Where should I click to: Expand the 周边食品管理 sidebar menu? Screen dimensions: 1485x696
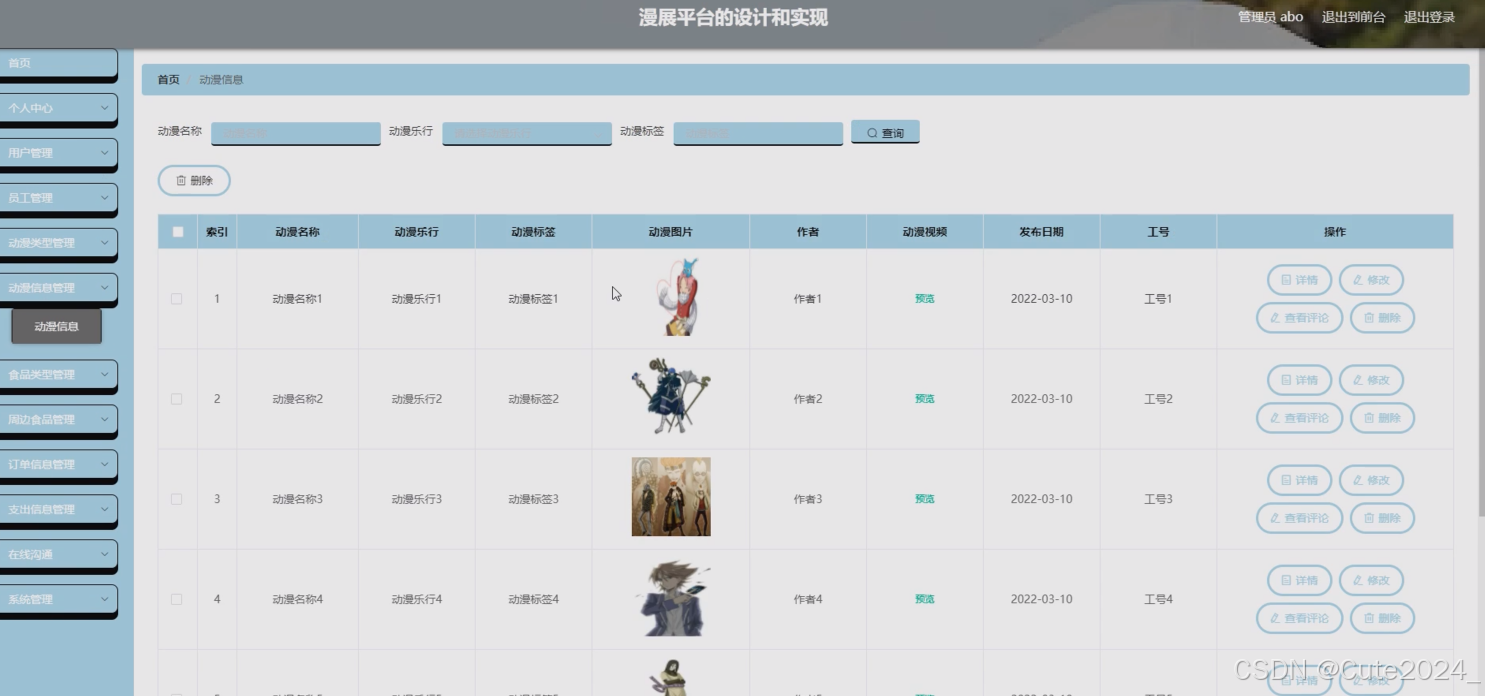pos(58,420)
